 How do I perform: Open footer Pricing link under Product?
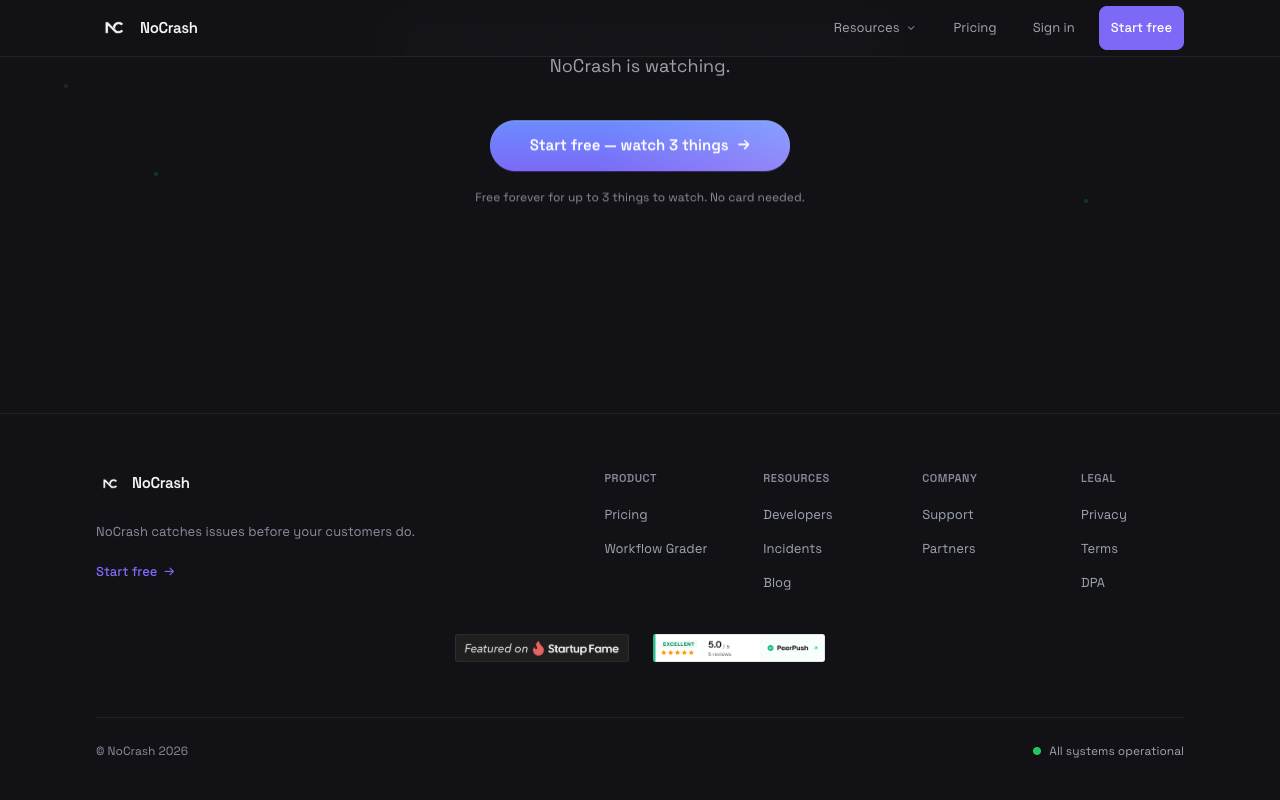[626, 515]
